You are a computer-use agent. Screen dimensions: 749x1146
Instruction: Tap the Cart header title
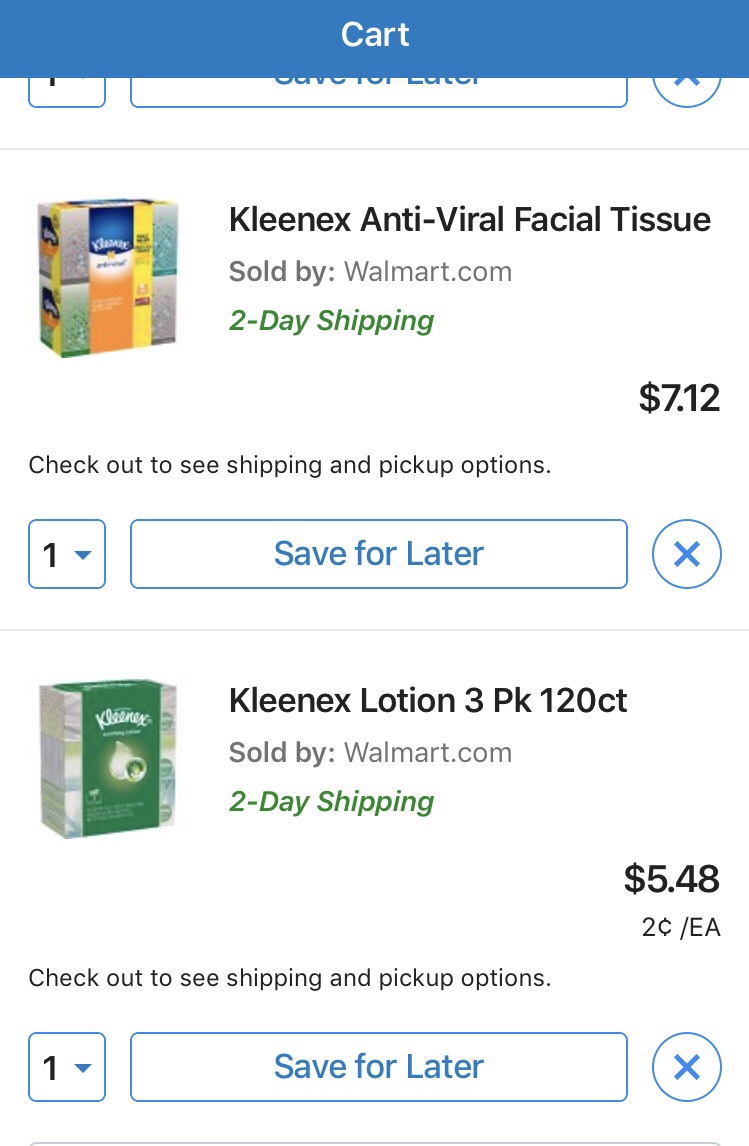point(375,35)
